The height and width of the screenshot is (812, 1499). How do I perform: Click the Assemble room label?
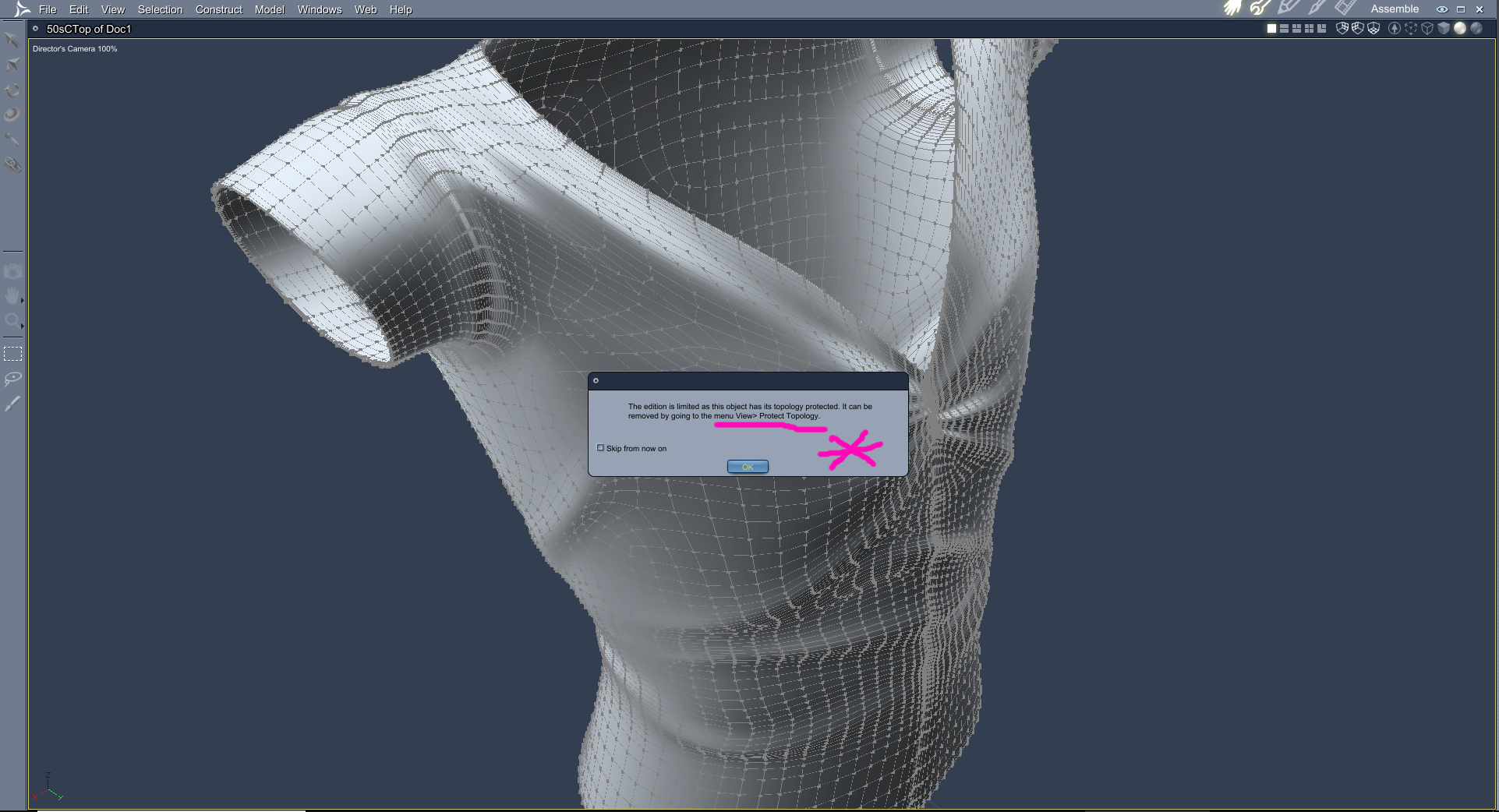(x=1395, y=9)
